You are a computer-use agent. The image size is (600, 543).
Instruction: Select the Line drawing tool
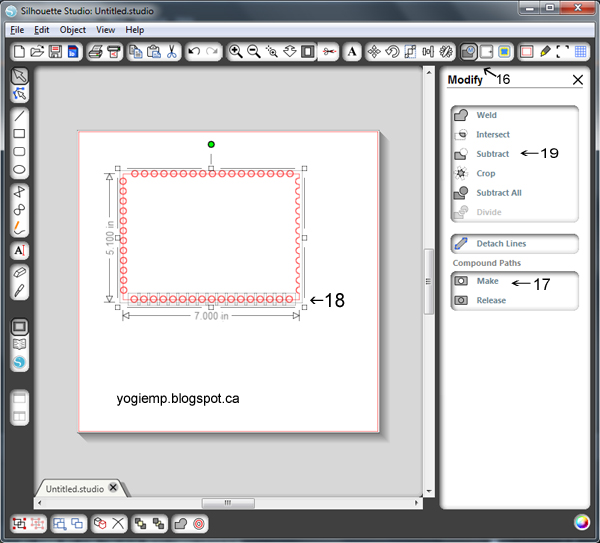point(19,115)
